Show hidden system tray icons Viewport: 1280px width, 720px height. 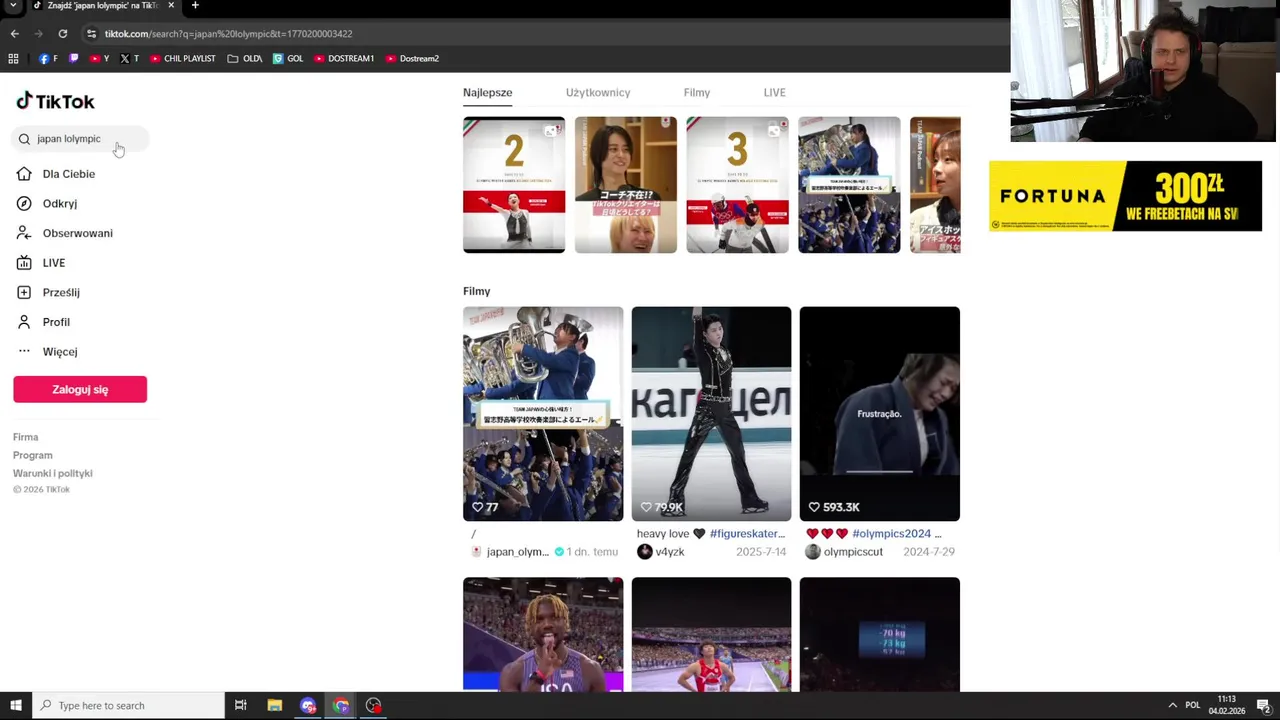click(x=1172, y=705)
